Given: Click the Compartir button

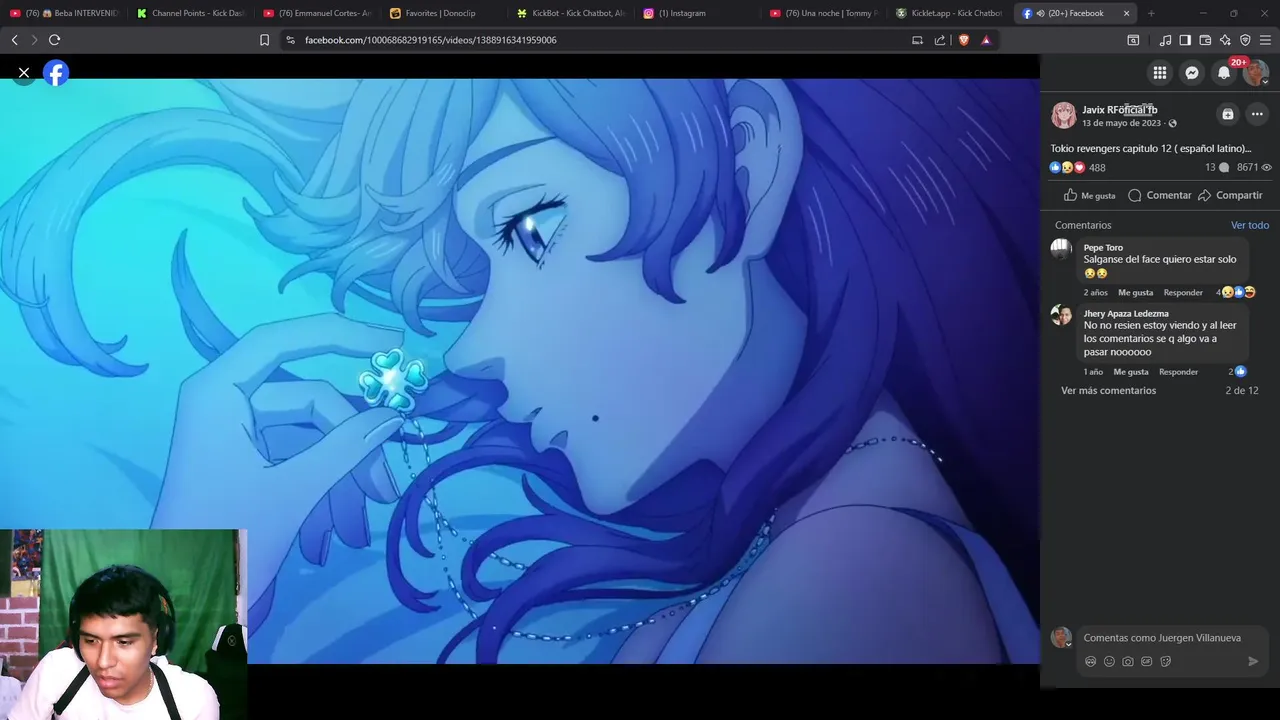Looking at the screenshot, I should click(1230, 195).
